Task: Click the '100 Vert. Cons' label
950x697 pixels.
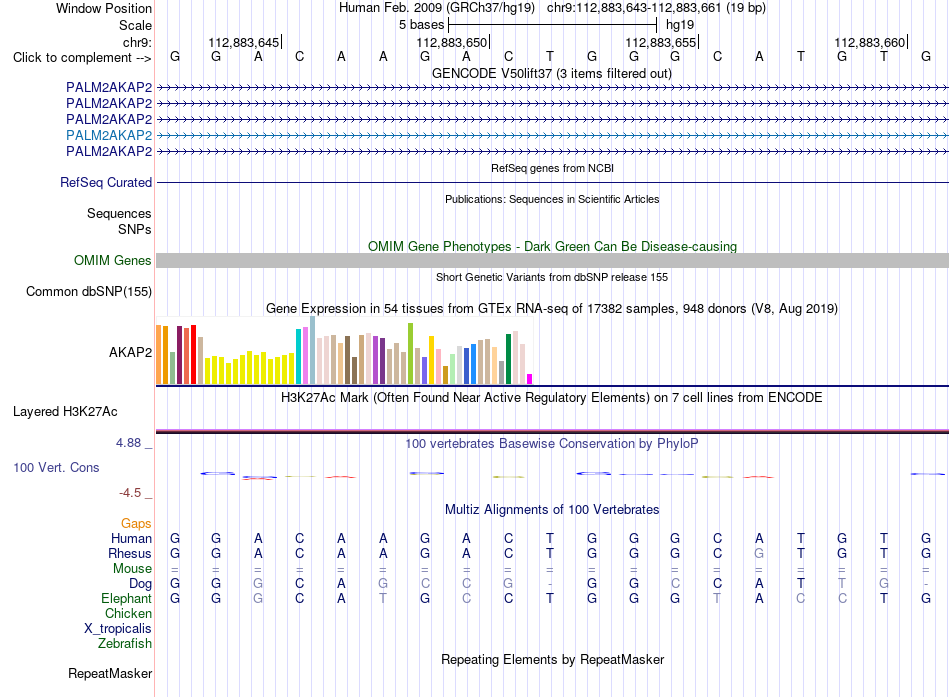Action: tap(56, 467)
